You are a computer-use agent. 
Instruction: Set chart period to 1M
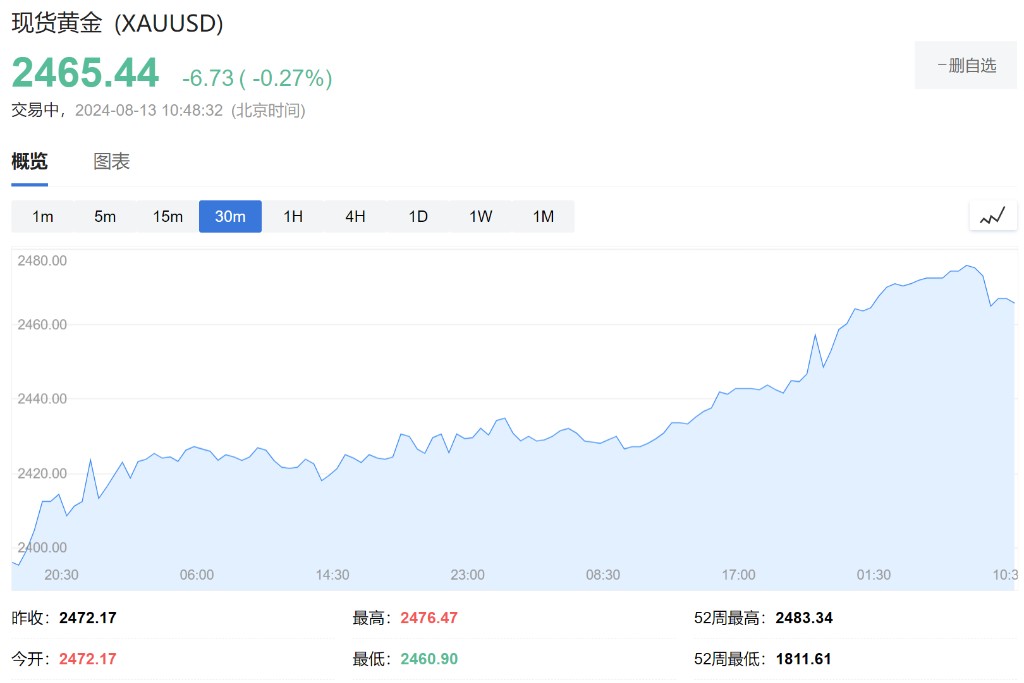tap(543, 216)
